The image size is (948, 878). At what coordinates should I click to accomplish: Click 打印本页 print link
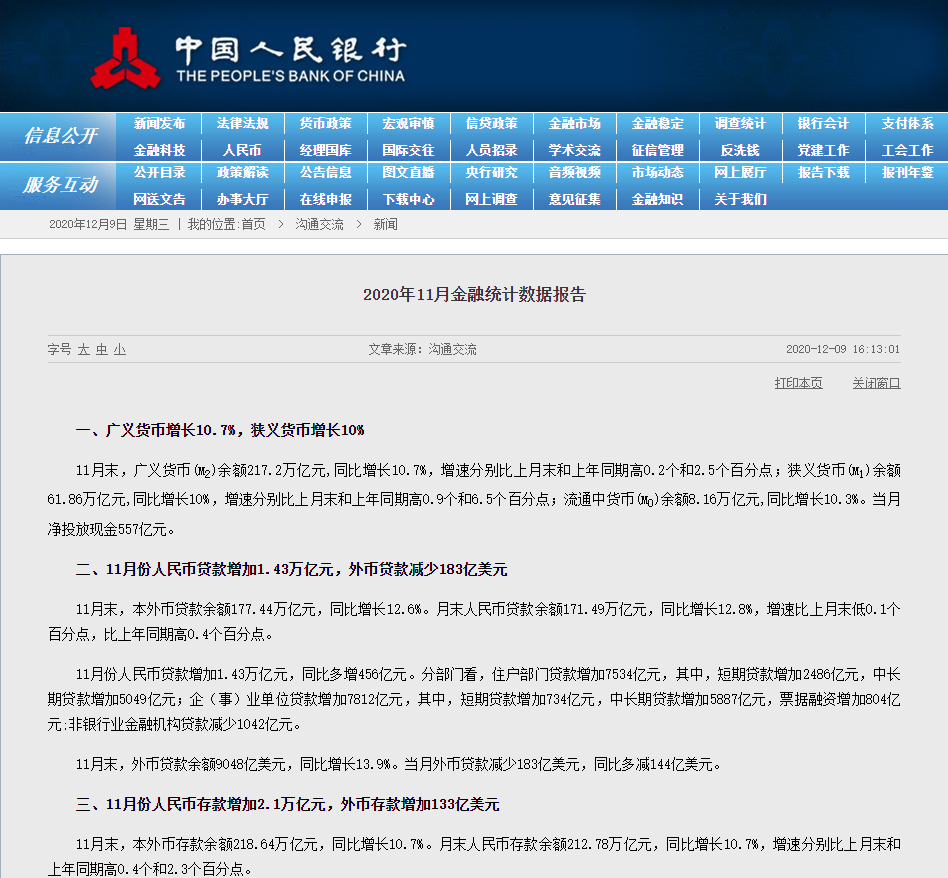(x=799, y=383)
